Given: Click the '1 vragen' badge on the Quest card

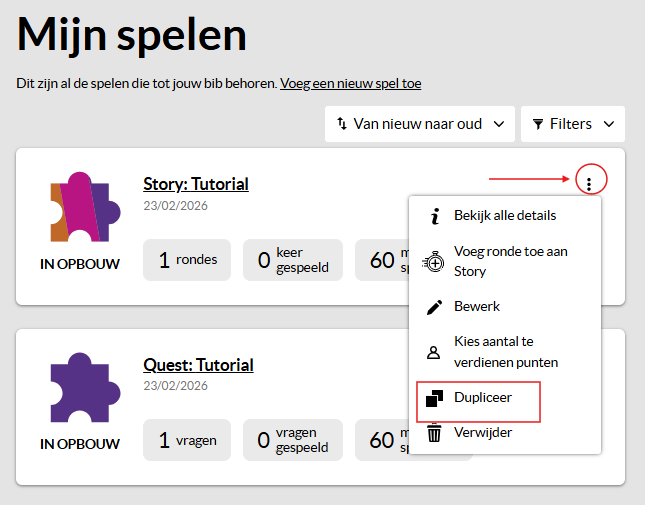Looking at the screenshot, I should (187, 441).
